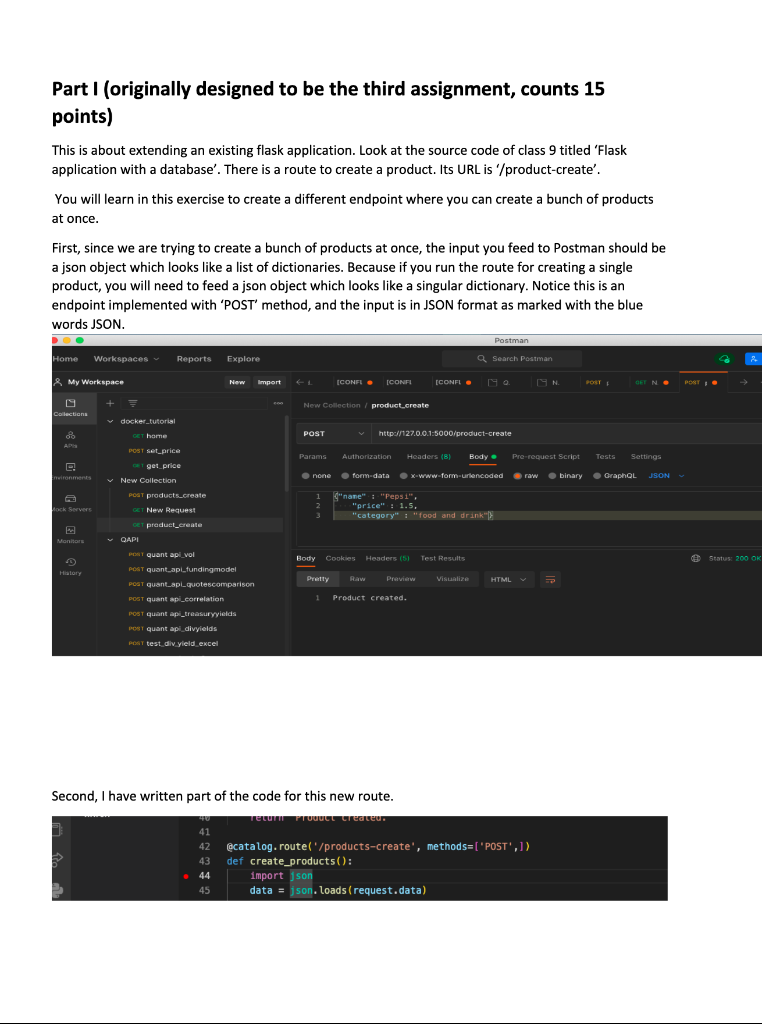Switch to the response Test Results tab
This screenshot has height=1024, width=762.
tap(443, 558)
